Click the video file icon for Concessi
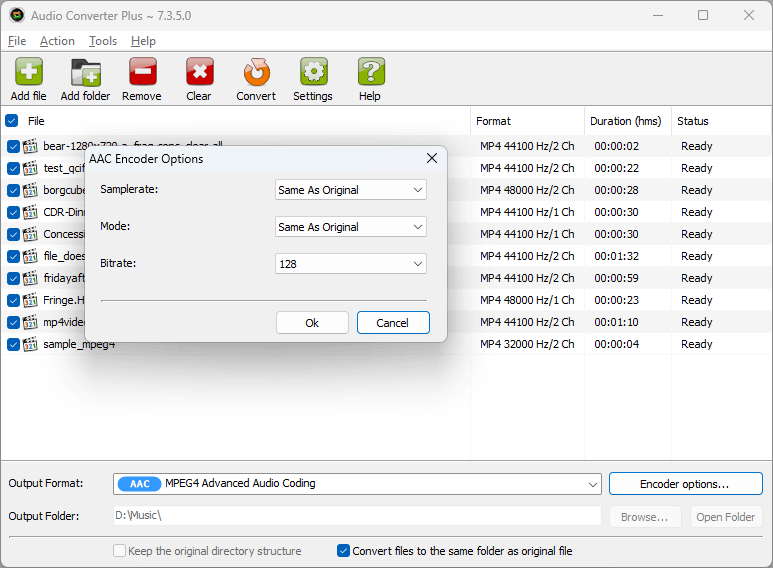 click(31, 234)
